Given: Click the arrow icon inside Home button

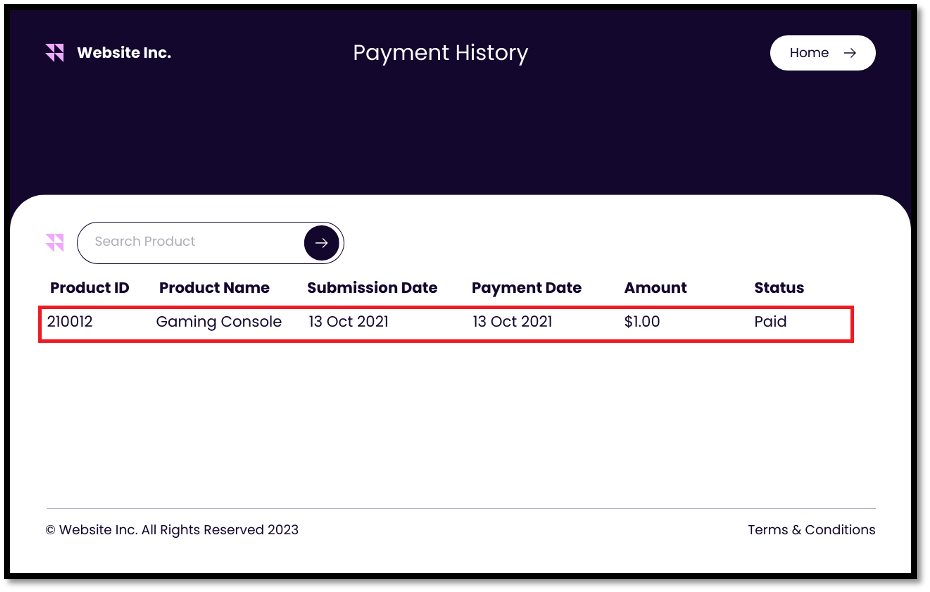Looking at the screenshot, I should point(850,53).
